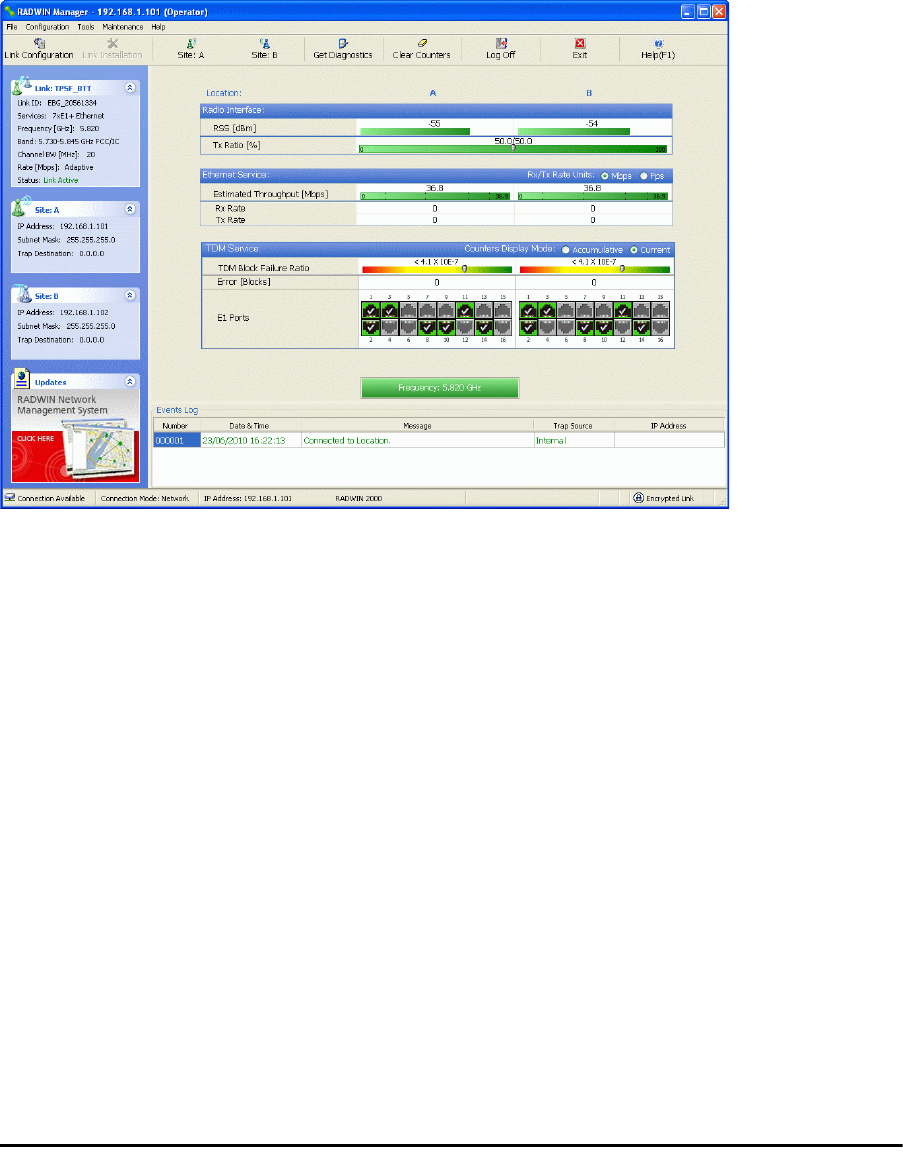The image size is (903, 1163).
Task: Choose Accumulative counters display mode
Action: coord(565,250)
